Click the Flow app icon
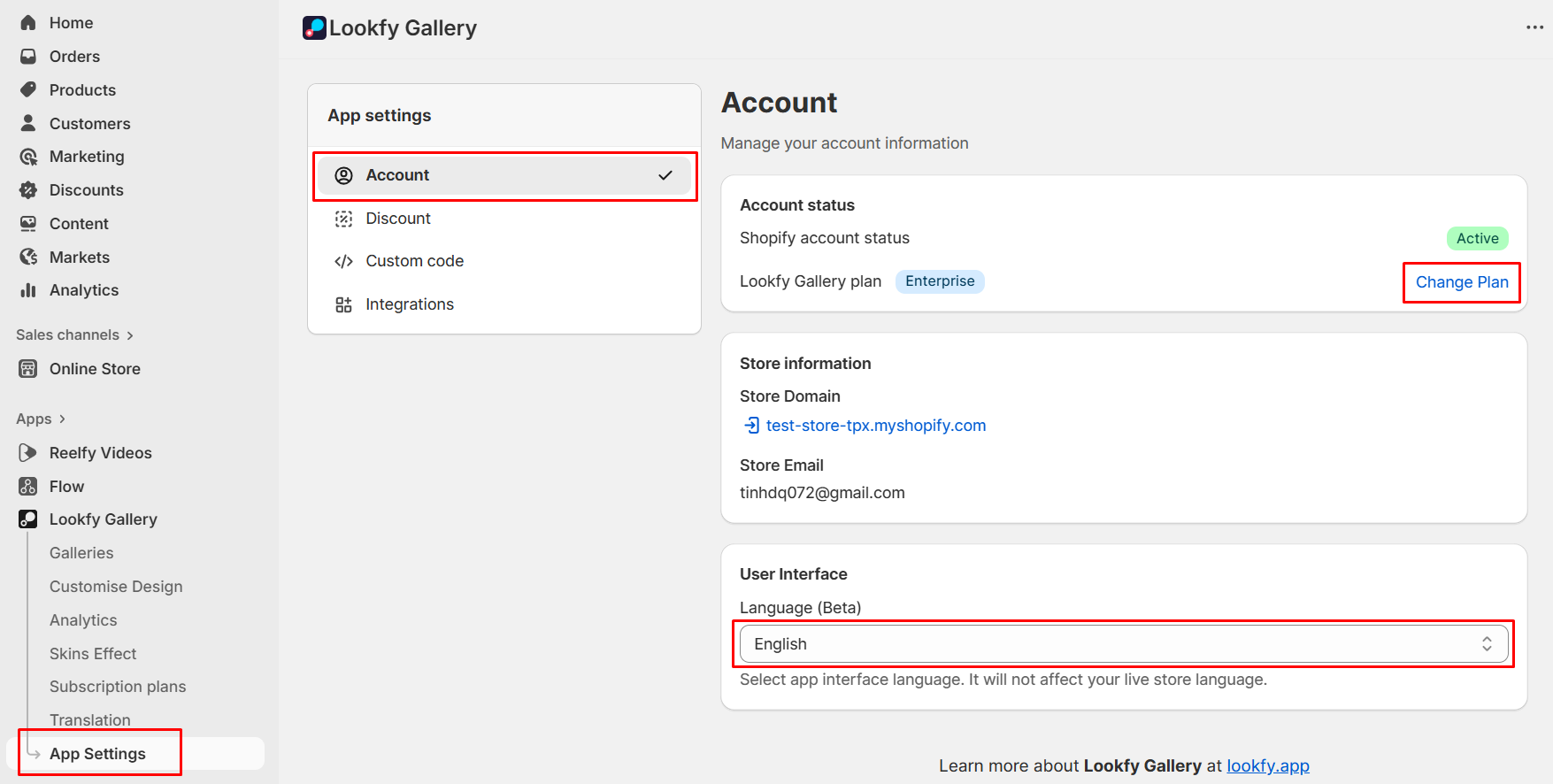 (28, 487)
